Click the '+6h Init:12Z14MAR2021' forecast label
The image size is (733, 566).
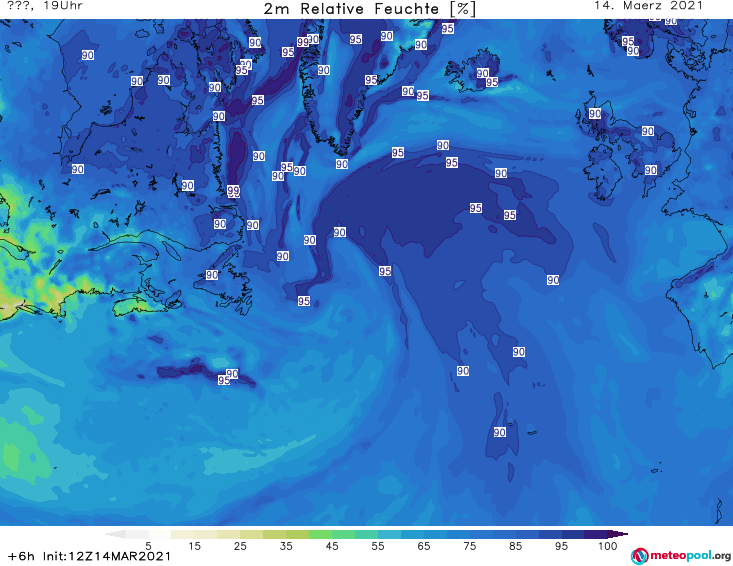[x=89, y=556]
